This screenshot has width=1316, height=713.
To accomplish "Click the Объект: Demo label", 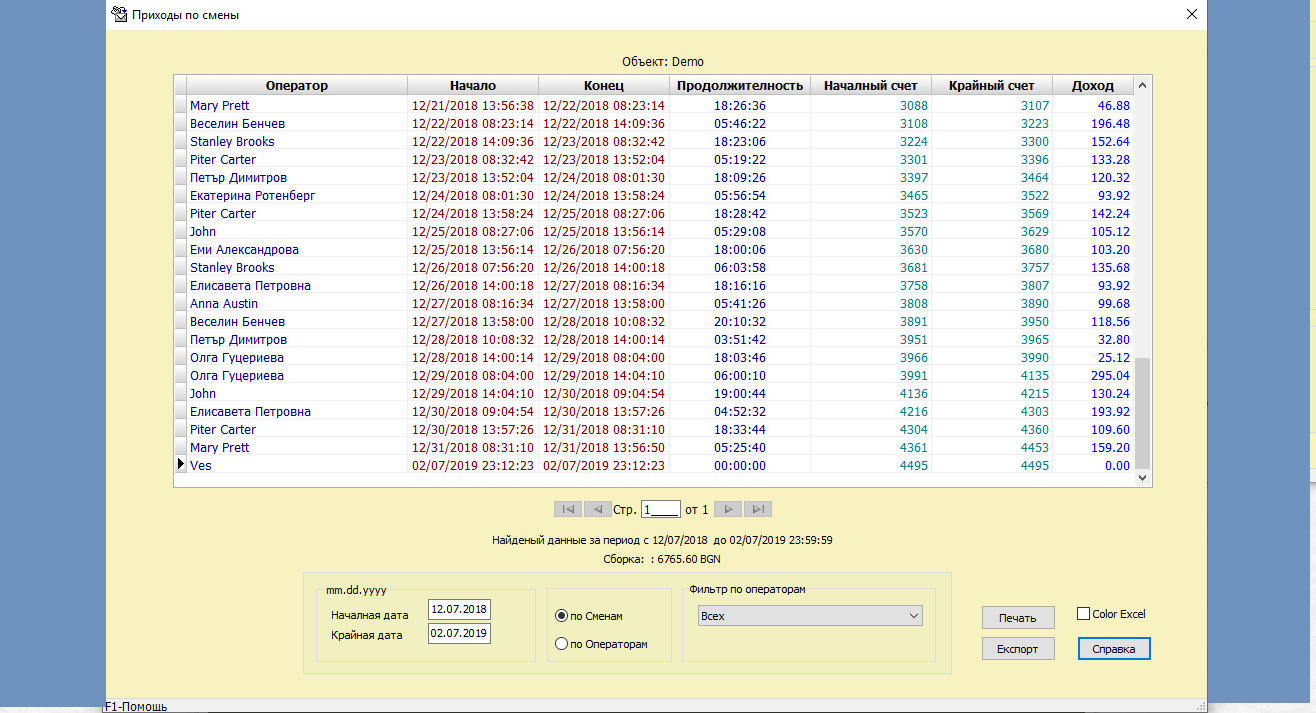I will point(663,62).
